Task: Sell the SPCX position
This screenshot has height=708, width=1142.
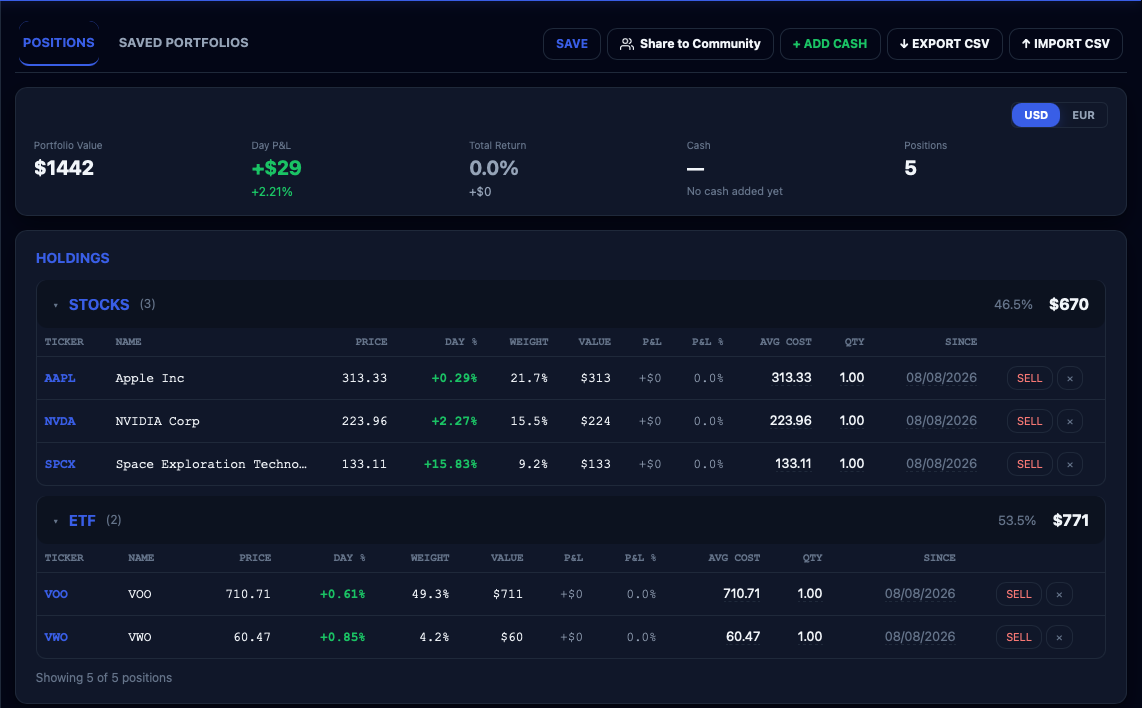Action: 1029,464
